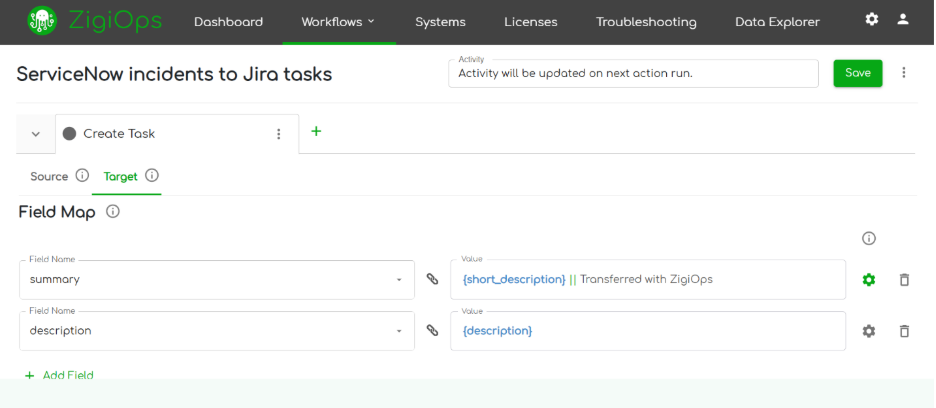Screen dimensions: 936x408
Task: Select the Create Task action tab
Action: pos(177,134)
